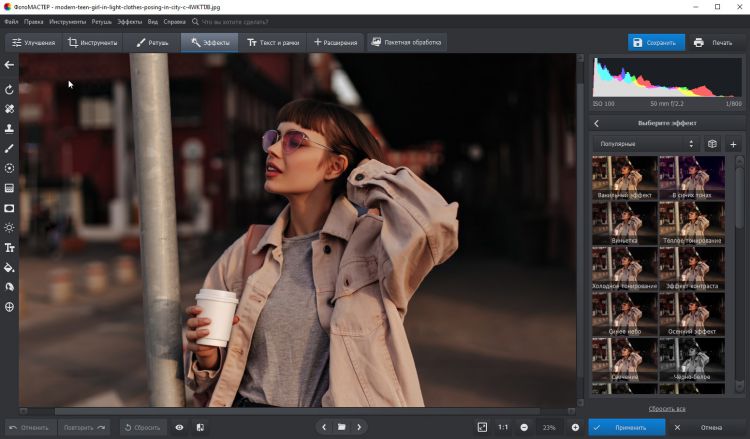Open the Ретушь tab
This screenshot has height=439, width=750.
coord(152,42)
